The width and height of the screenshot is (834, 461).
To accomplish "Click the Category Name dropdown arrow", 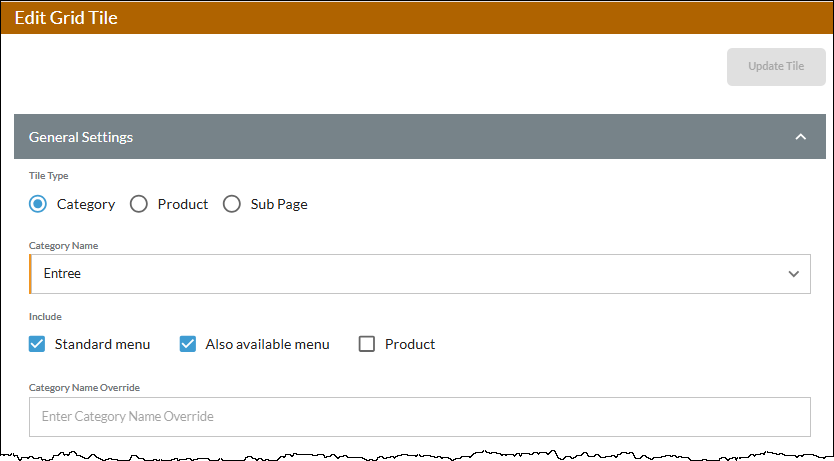I will (794, 274).
